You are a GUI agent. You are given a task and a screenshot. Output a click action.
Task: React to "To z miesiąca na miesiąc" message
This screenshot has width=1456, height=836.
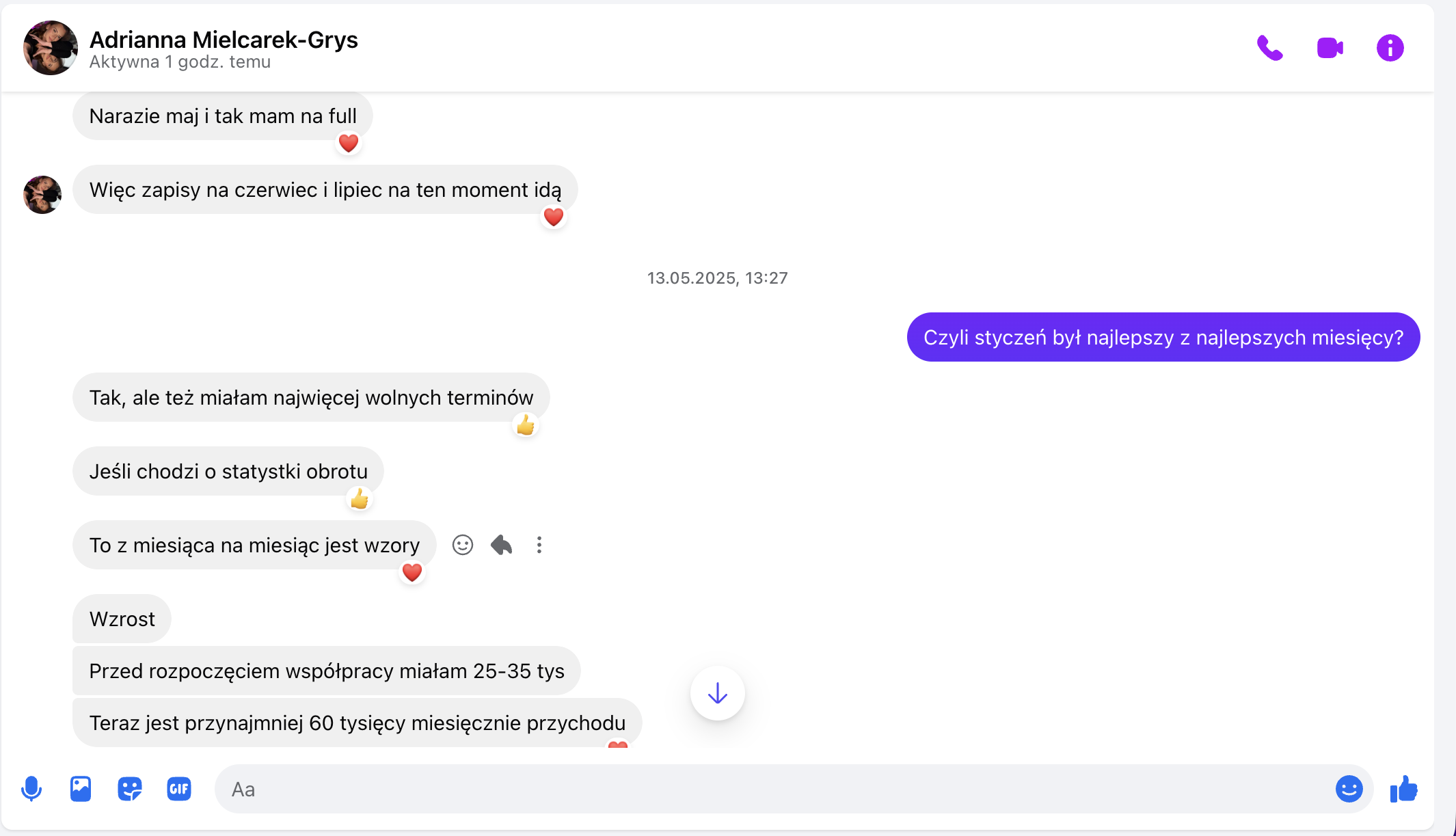coord(463,545)
